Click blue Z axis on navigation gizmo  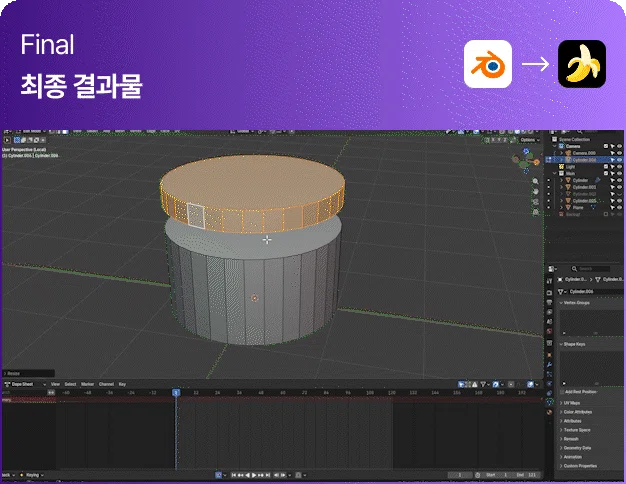526,151
